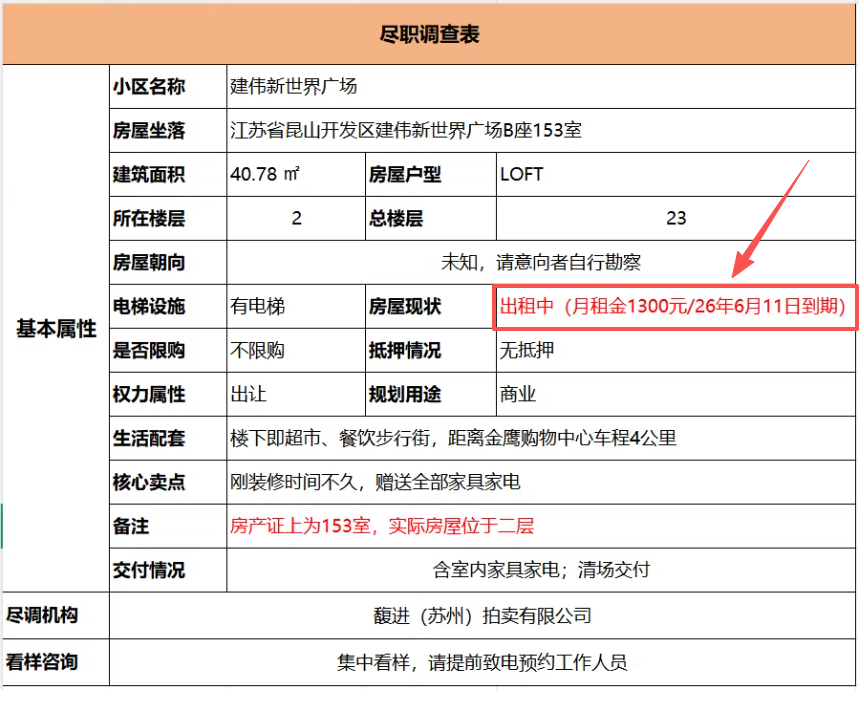Select the 集中看样 viewing consultation cell

tap(483, 662)
